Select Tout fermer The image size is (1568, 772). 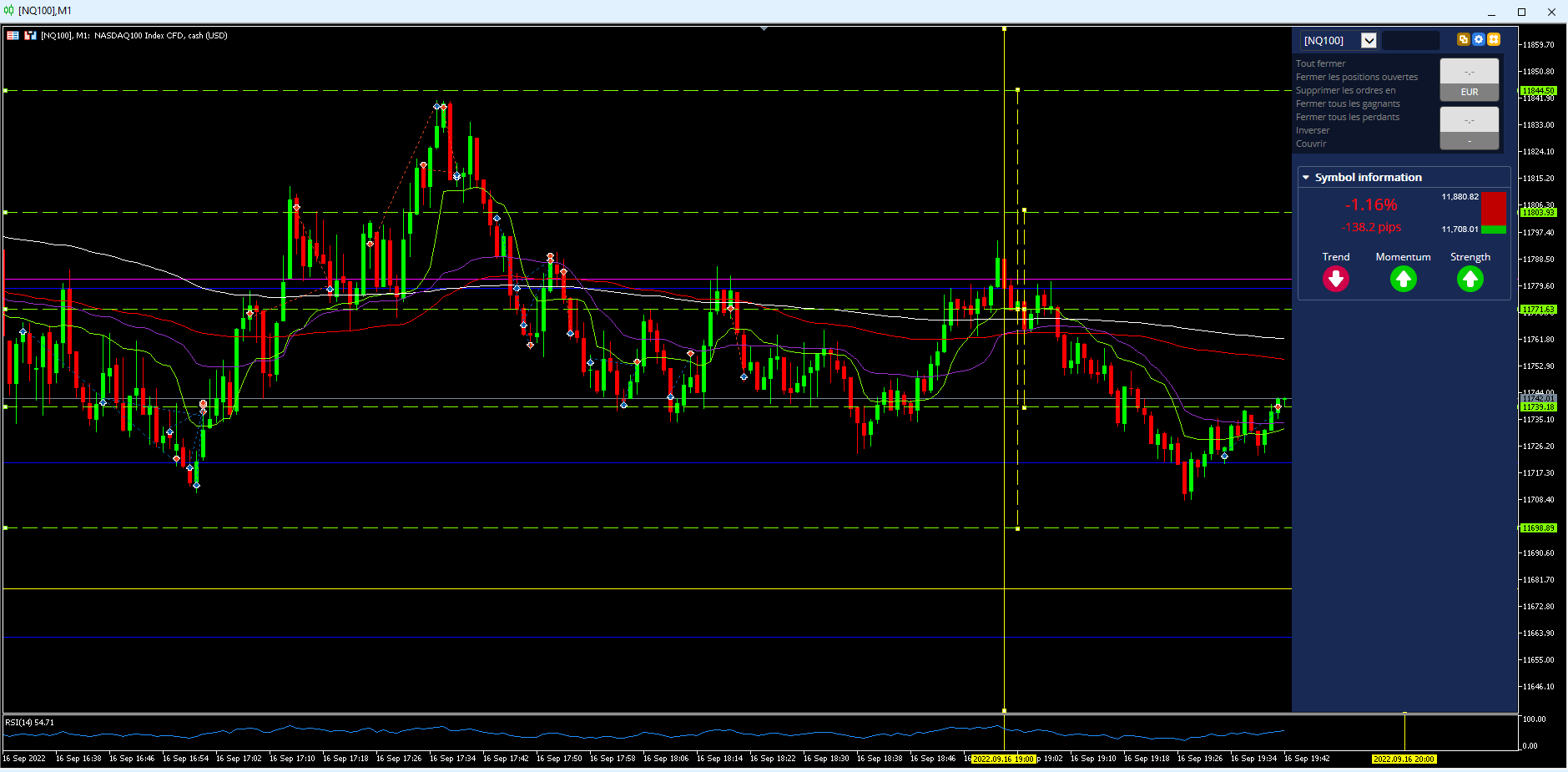(1320, 63)
